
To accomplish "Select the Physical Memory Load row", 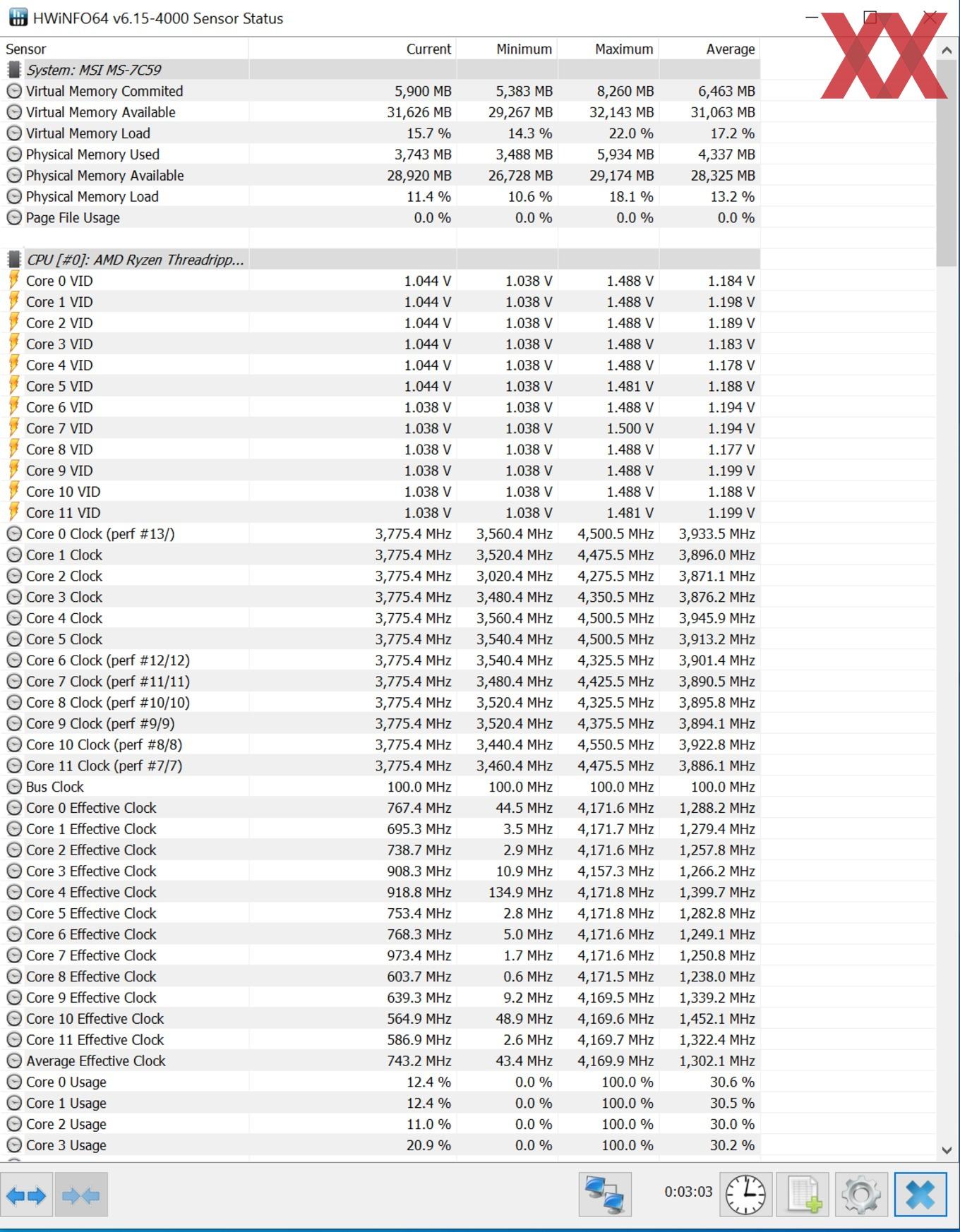I will coord(380,196).
